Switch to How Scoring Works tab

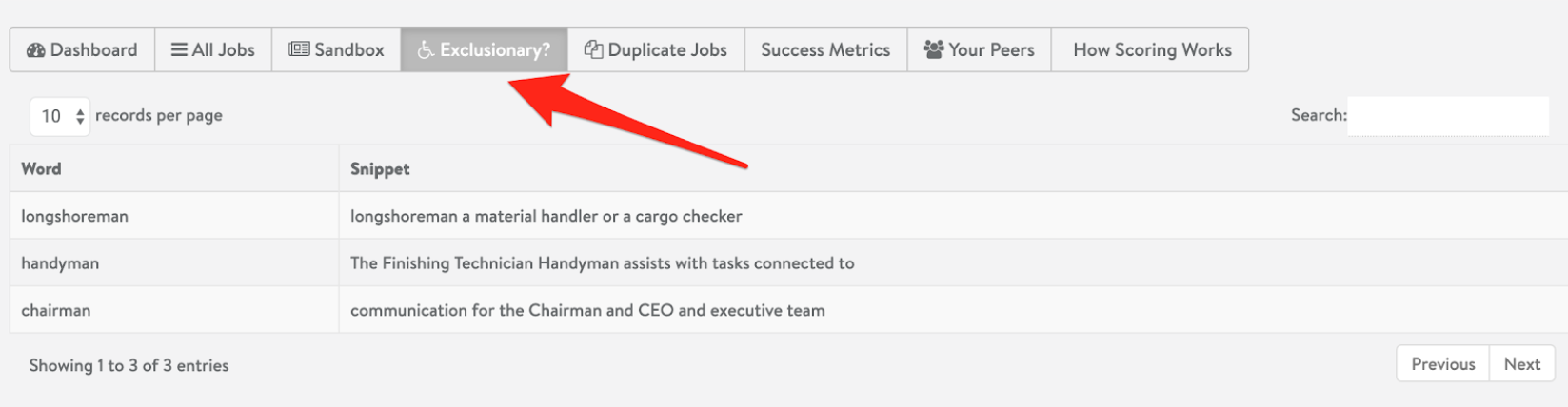(1150, 49)
